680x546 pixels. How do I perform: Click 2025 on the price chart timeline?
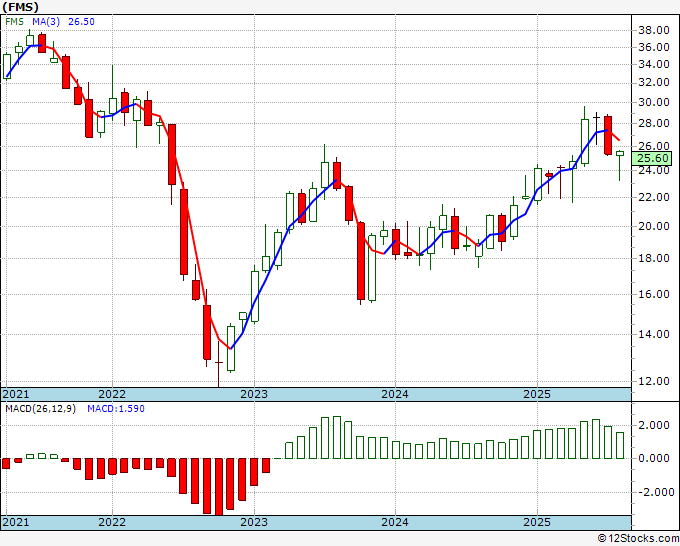point(537,394)
